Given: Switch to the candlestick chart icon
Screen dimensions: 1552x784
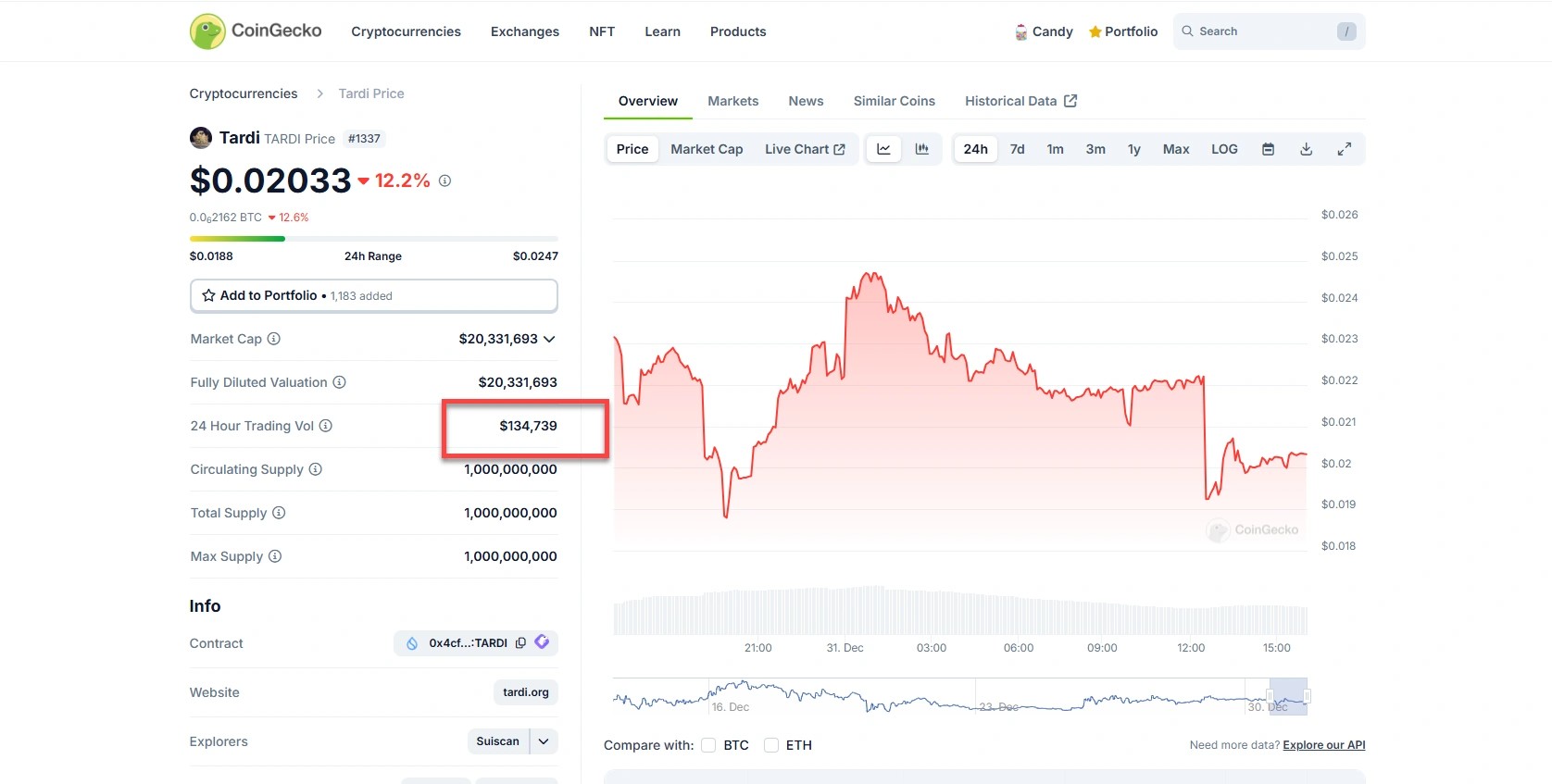Looking at the screenshot, I should (x=922, y=149).
